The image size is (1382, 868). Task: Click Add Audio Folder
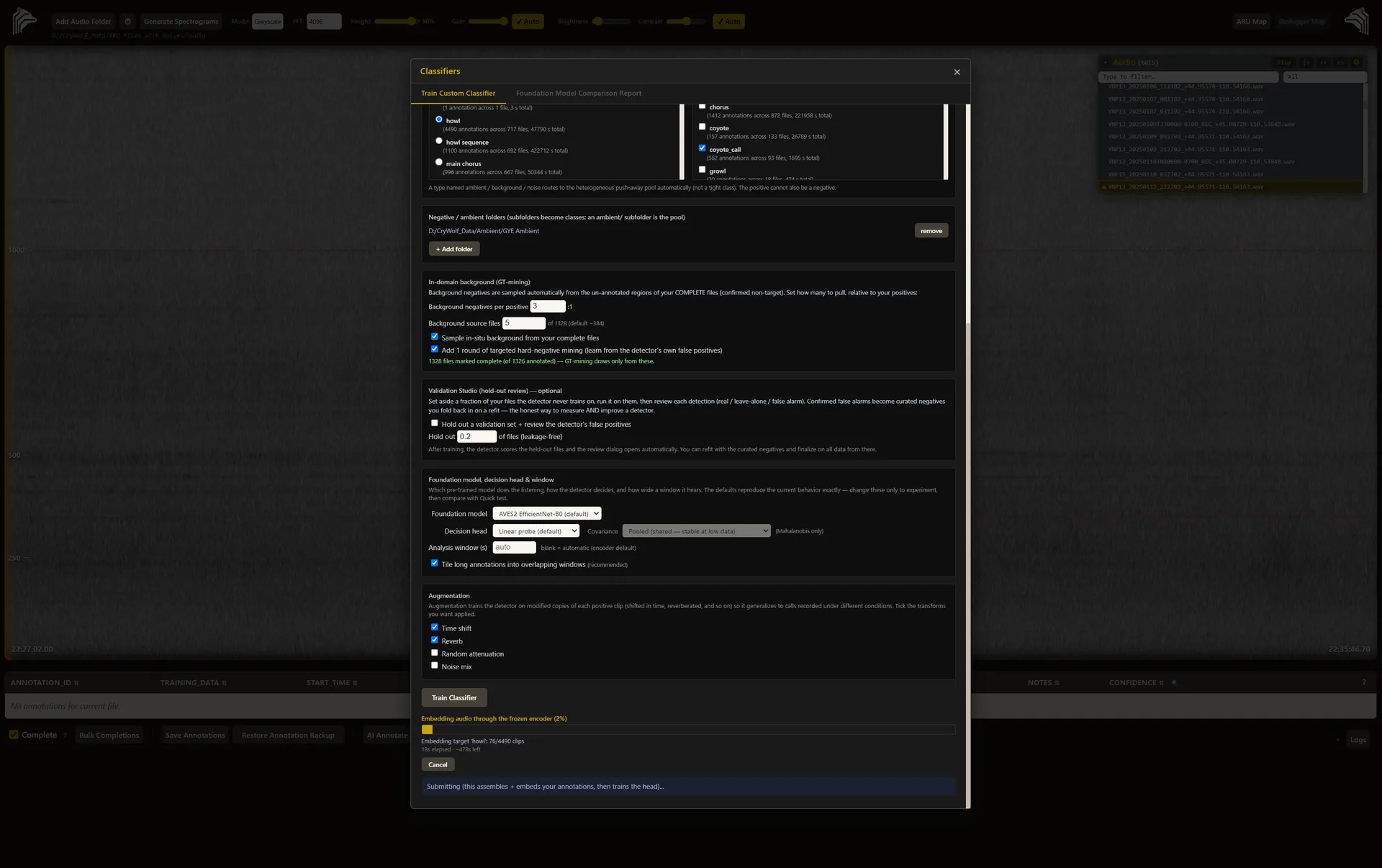coord(83,22)
